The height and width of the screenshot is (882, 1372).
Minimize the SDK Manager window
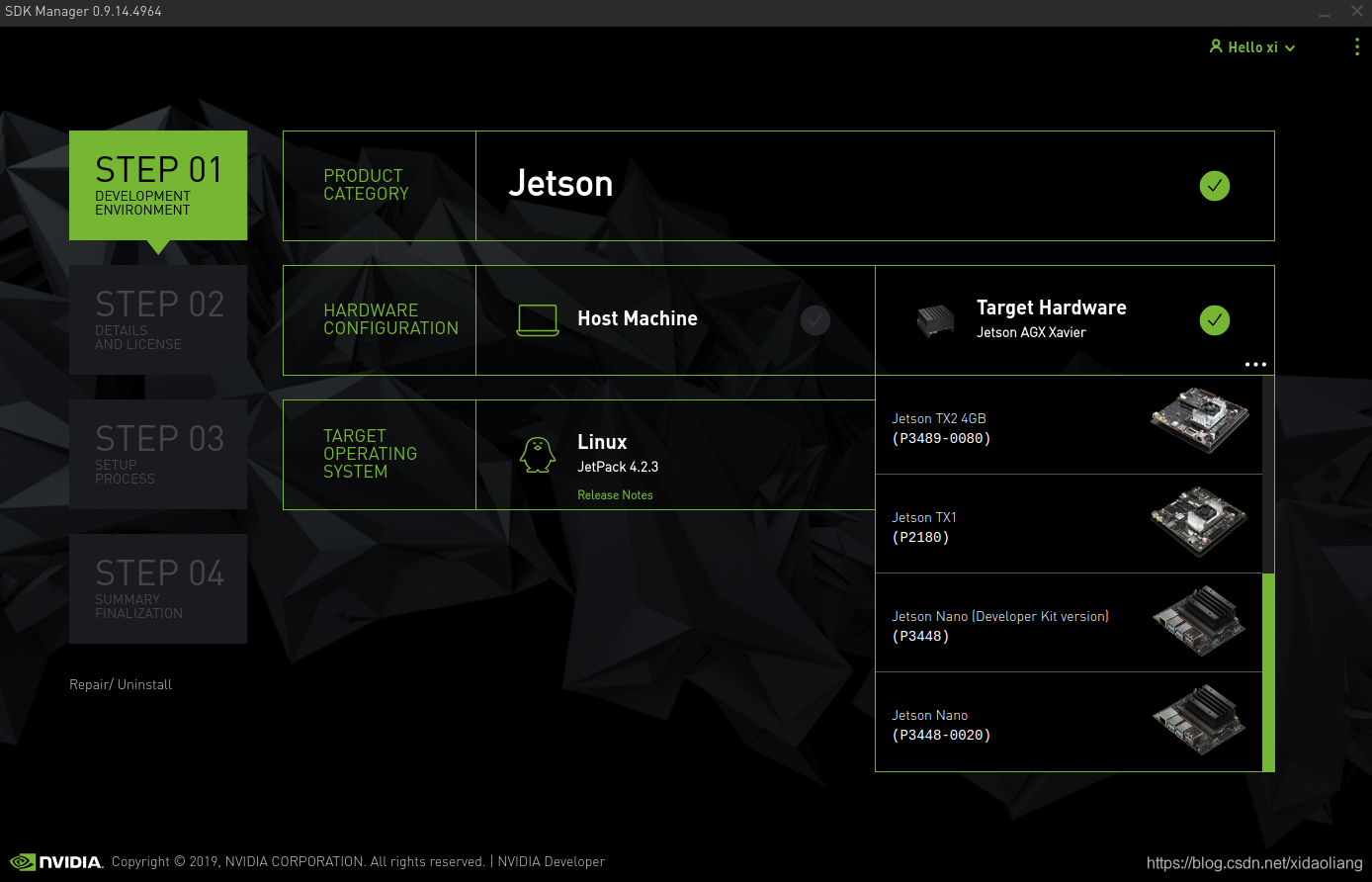[1324, 13]
